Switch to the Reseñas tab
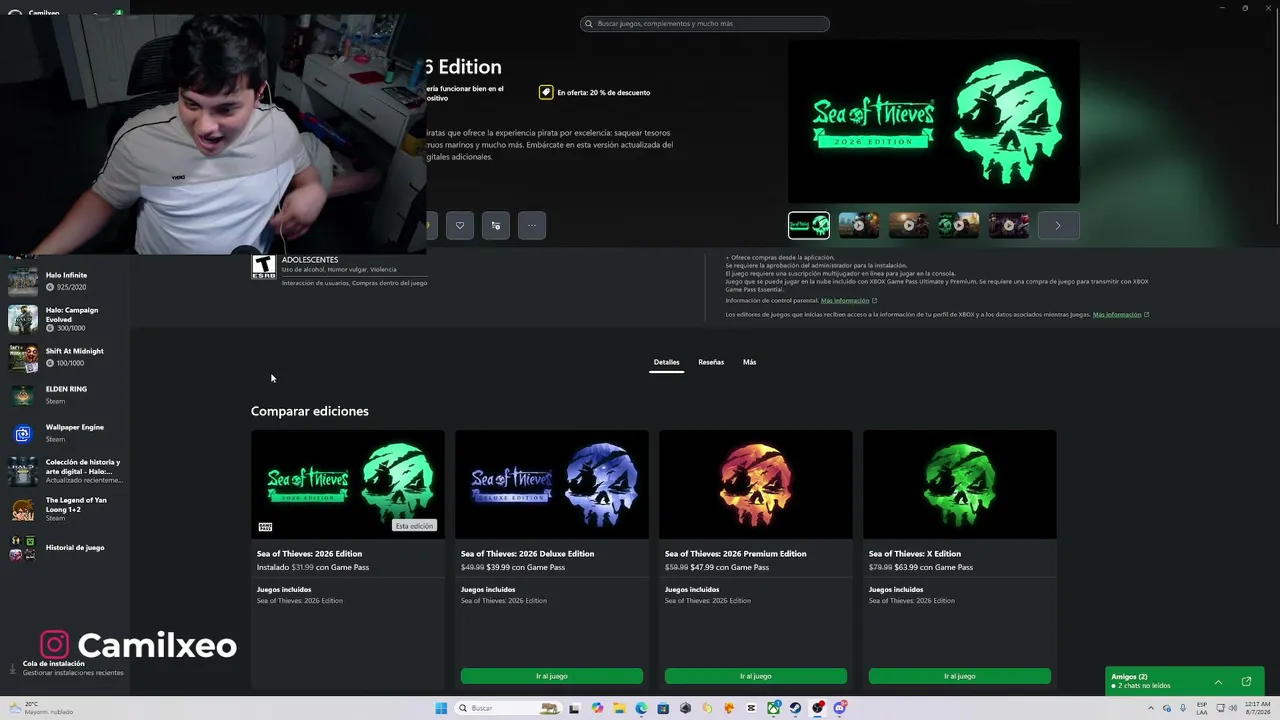Image resolution: width=1280 pixels, height=720 pixels. tap(711, 362)
